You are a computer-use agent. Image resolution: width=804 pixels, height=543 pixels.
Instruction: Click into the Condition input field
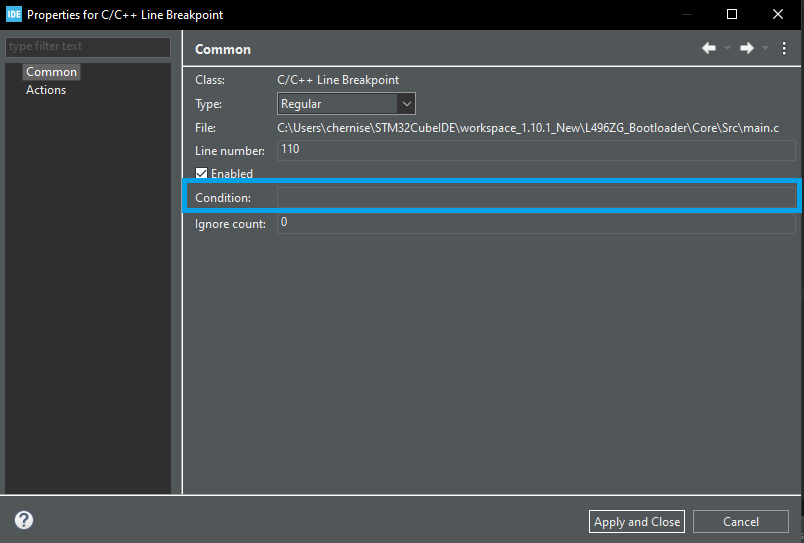tap(536, 197)
